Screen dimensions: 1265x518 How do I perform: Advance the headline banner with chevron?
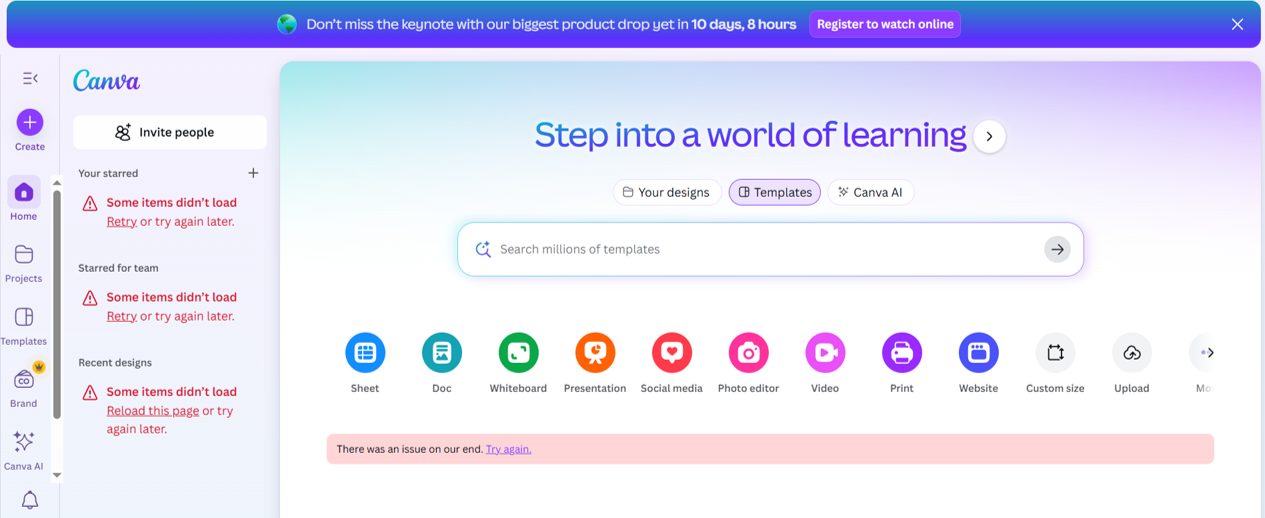click(989, 137)
